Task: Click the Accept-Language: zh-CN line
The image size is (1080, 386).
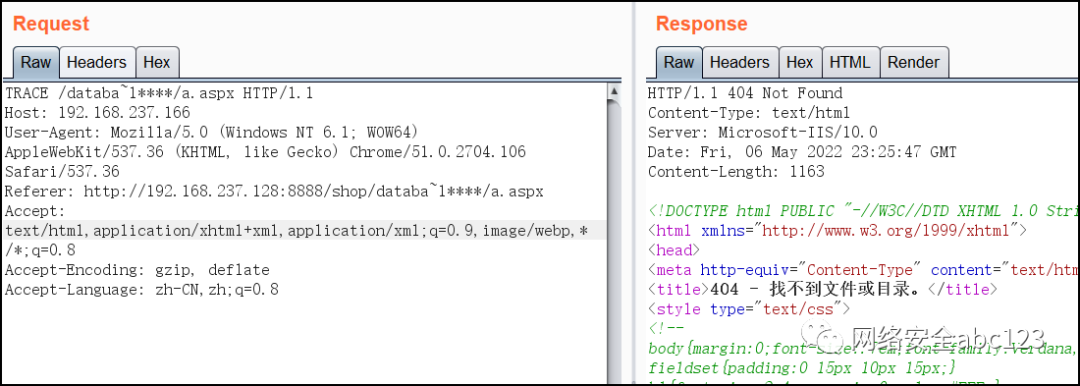Action: tap(142, 290)
